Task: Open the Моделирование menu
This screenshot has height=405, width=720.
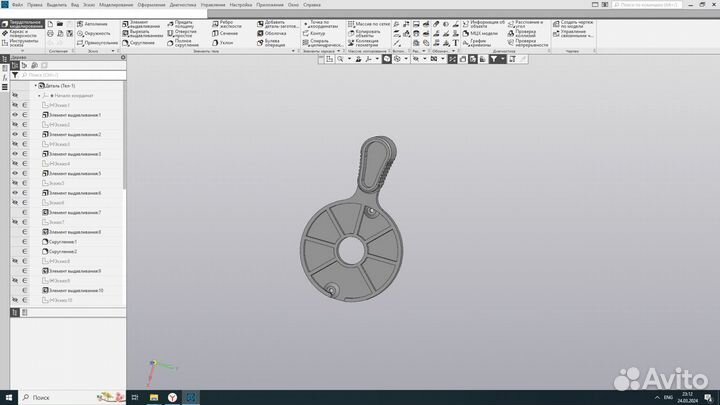Action: (x=116, y=5)
